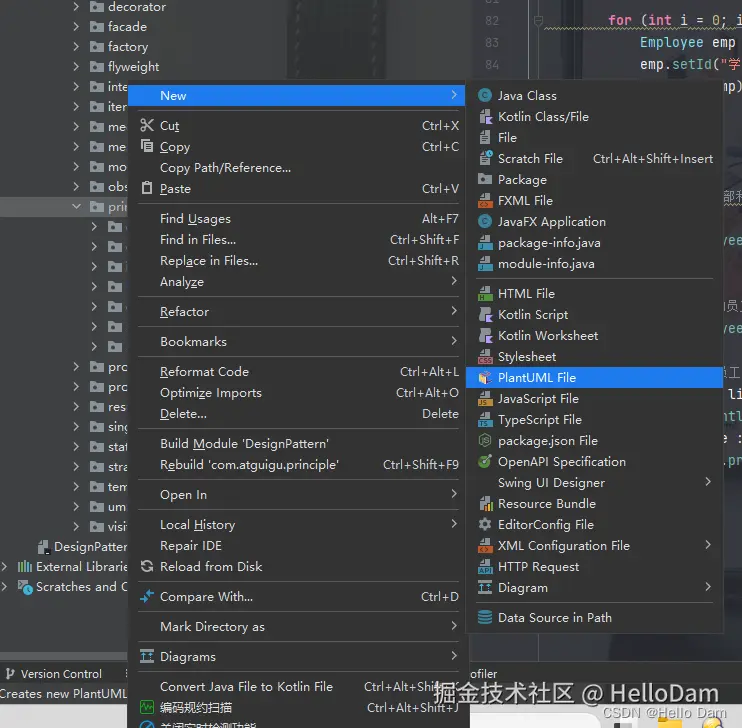Click the Compare With arrows icon
This screenshot has width=742, height=728.
click(x=147, y=596)
